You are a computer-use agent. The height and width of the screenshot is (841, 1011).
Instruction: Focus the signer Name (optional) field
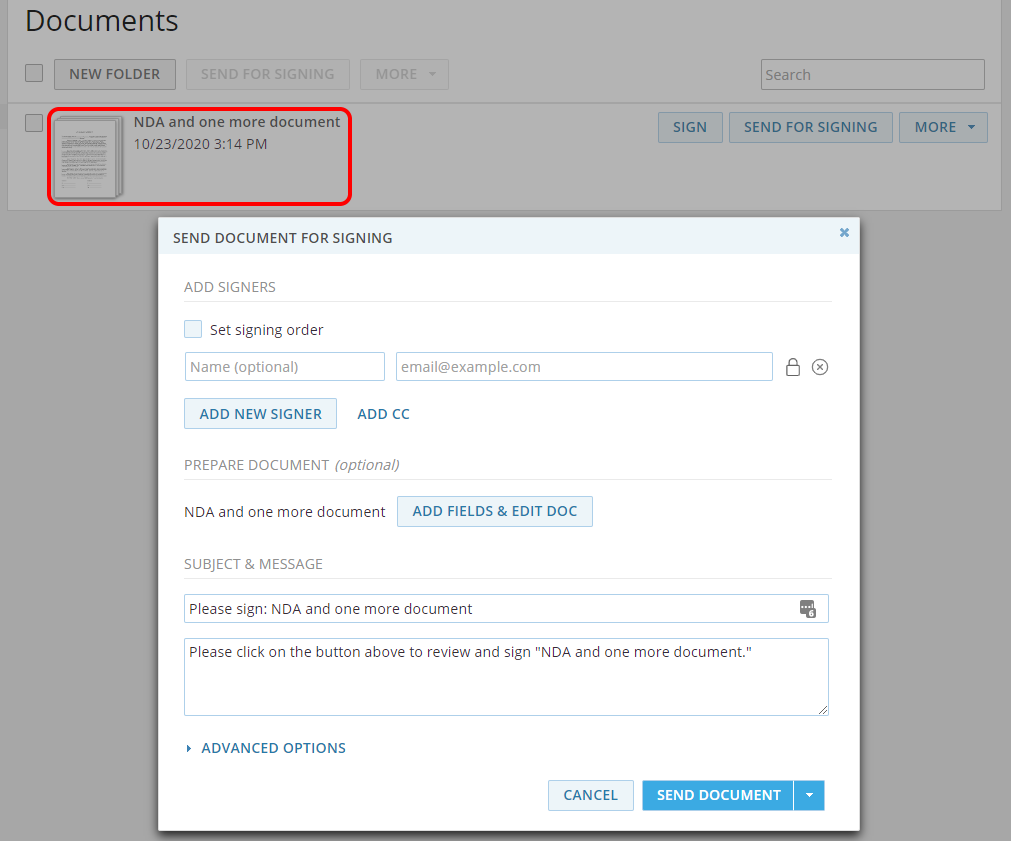[x=285, y=366]
